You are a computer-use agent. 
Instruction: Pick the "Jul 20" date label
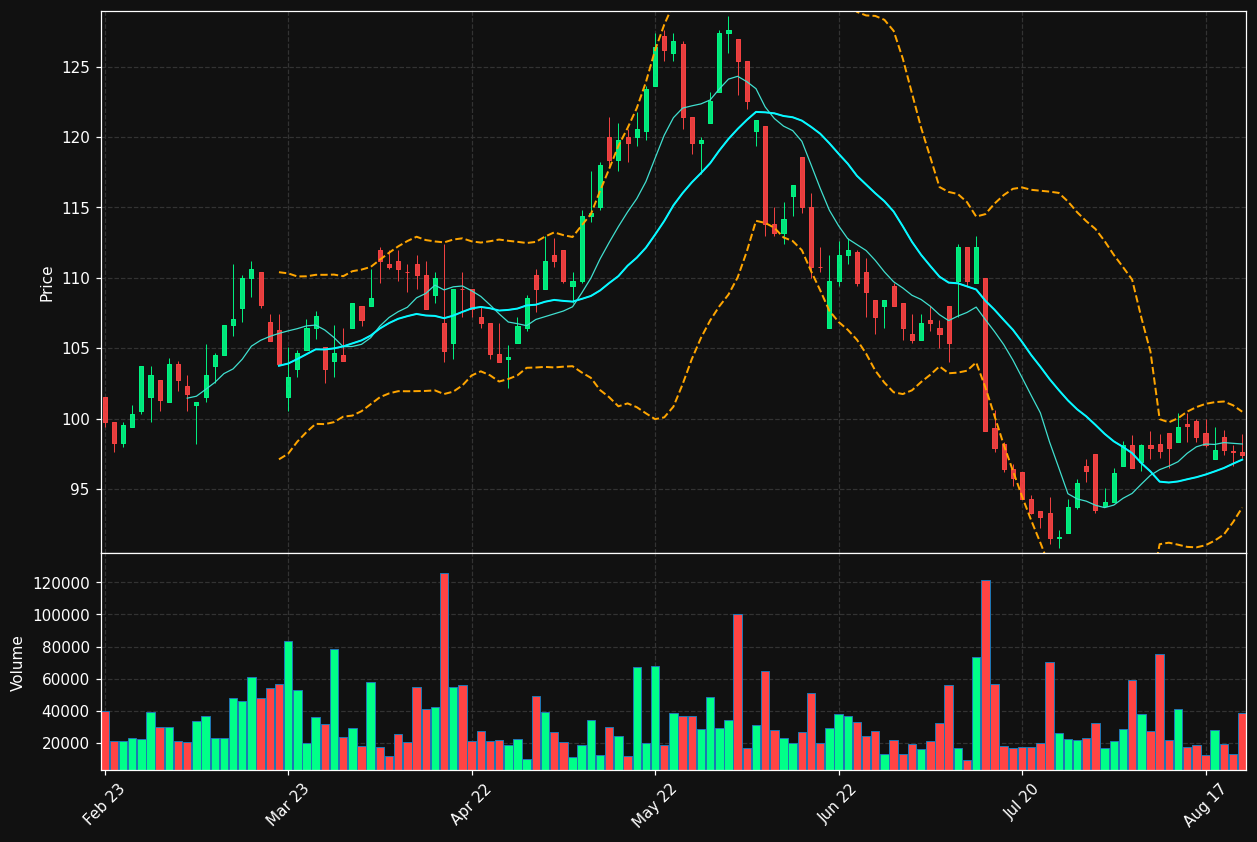pos(1021,805)
